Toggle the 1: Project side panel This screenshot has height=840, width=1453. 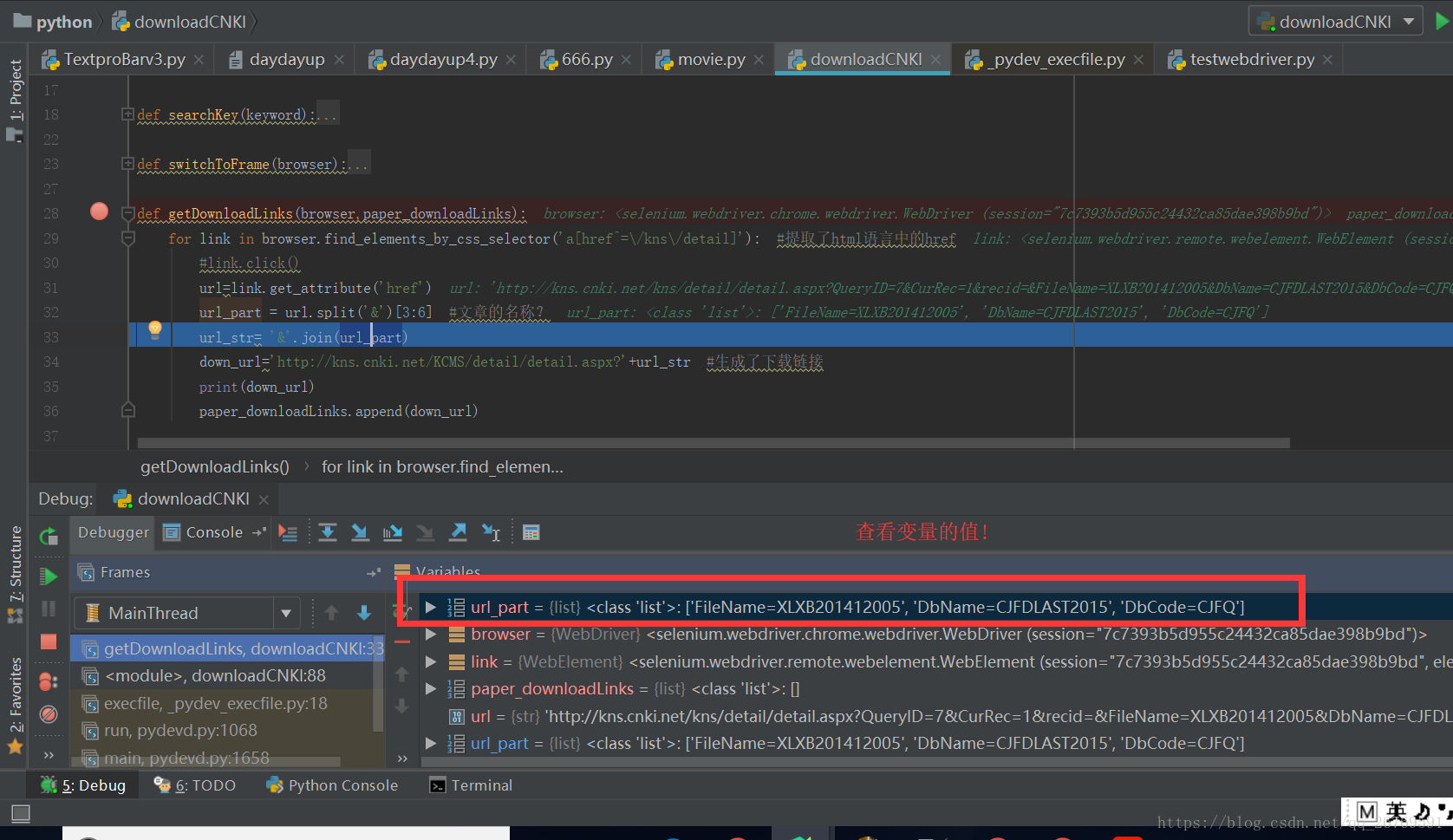[15, 100]
